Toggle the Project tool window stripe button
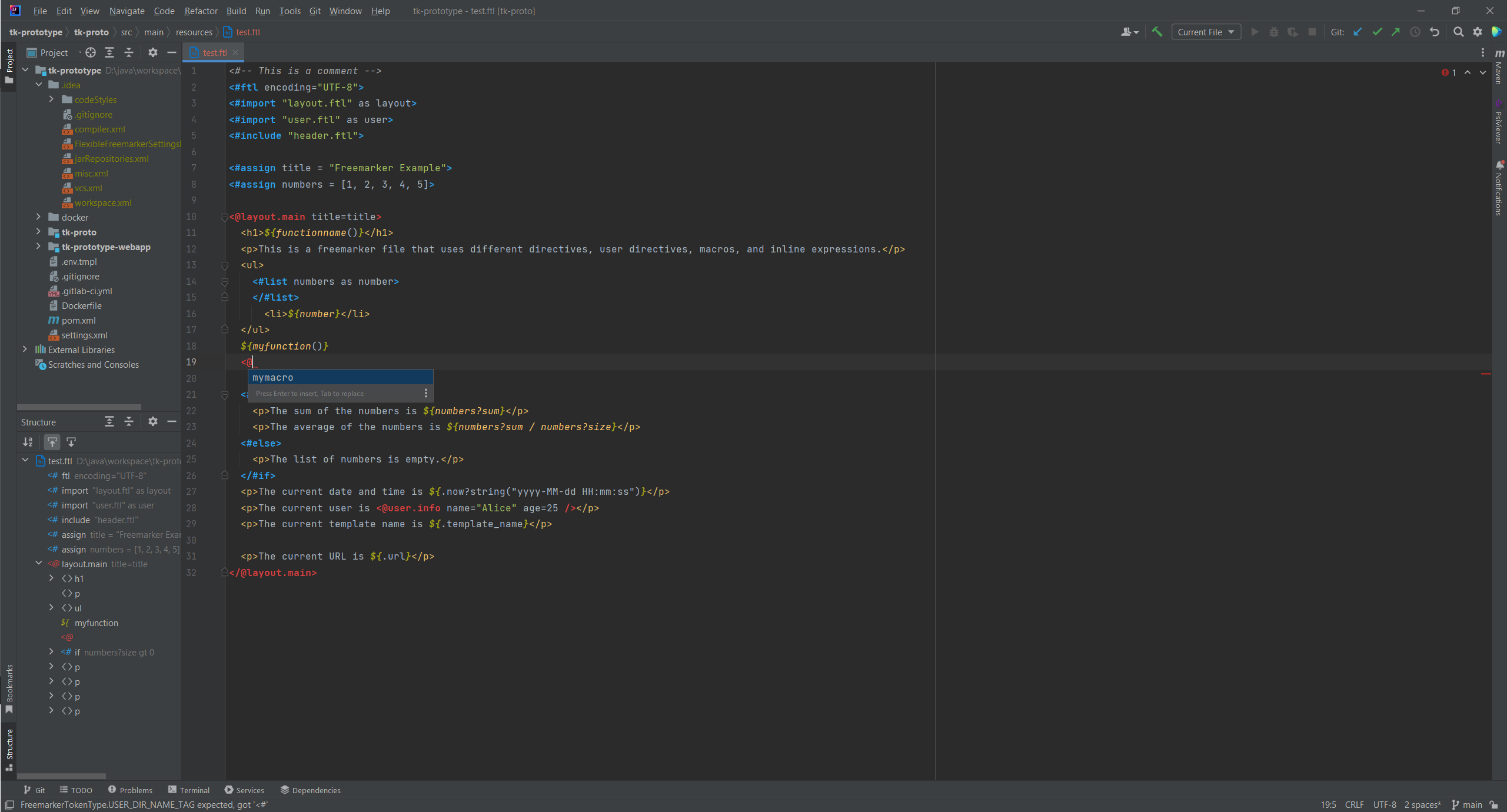Image resolution: width=1507 pixels, height=812 pixels. (9, 66)
